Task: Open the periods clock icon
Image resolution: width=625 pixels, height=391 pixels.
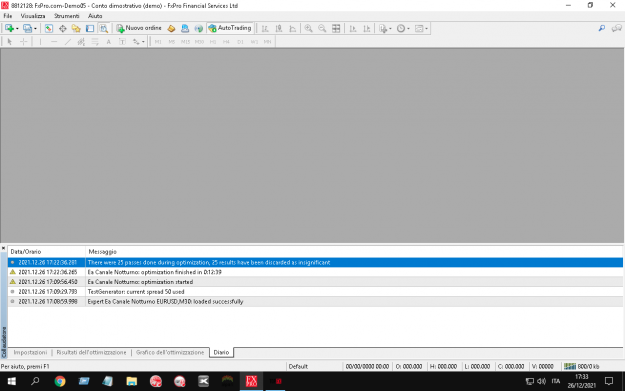Action: pyautogui.click(x=401, y=28)
